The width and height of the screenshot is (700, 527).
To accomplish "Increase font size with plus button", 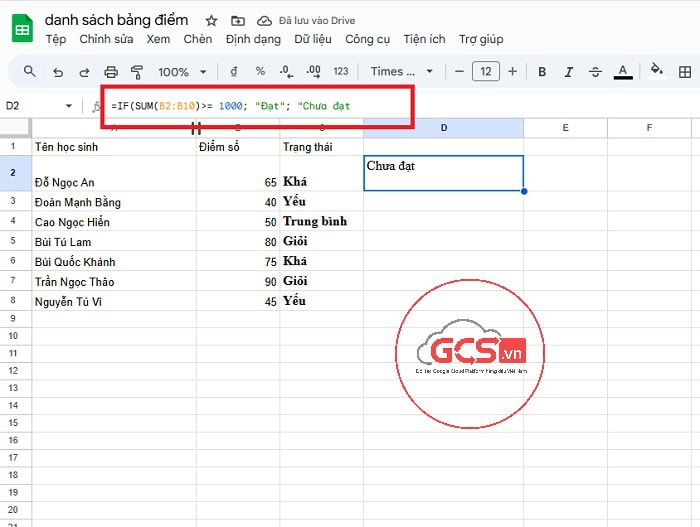I will coord(513,72).
